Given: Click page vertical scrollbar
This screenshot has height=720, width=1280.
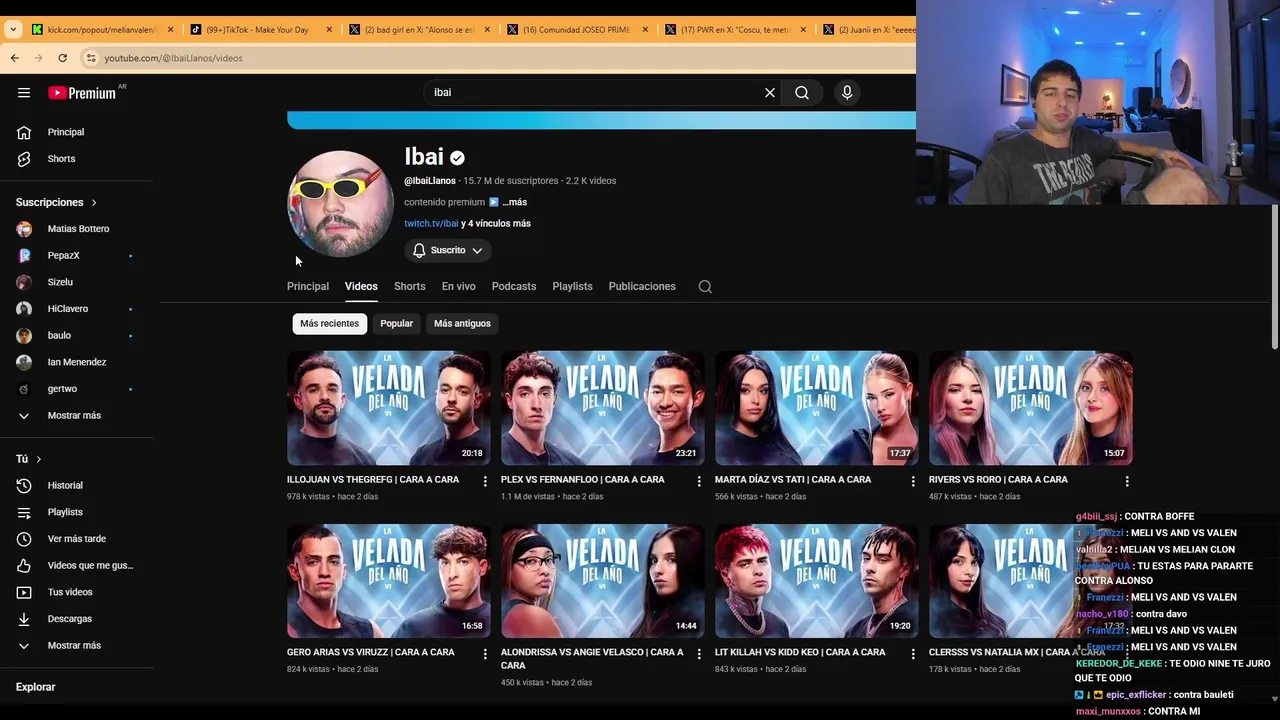Looking at the screenshot, I should tap(1274, 278).
